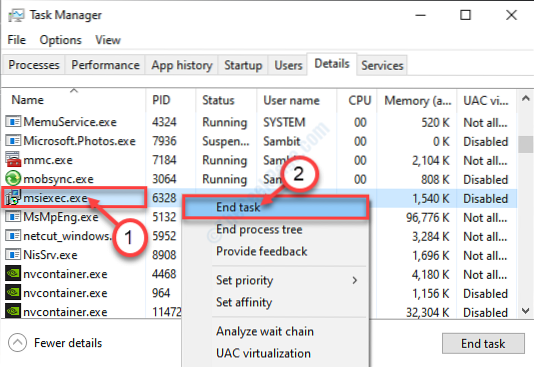This screenshot has height=367, width=534.
Task: Switch to the Startup tab
Action: (243, 65)
